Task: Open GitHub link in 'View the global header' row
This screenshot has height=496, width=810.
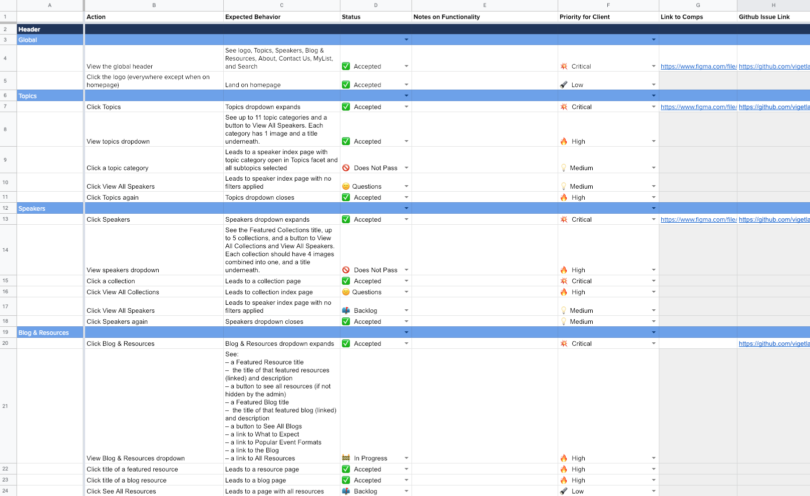Action: click(x=774, y=66)
